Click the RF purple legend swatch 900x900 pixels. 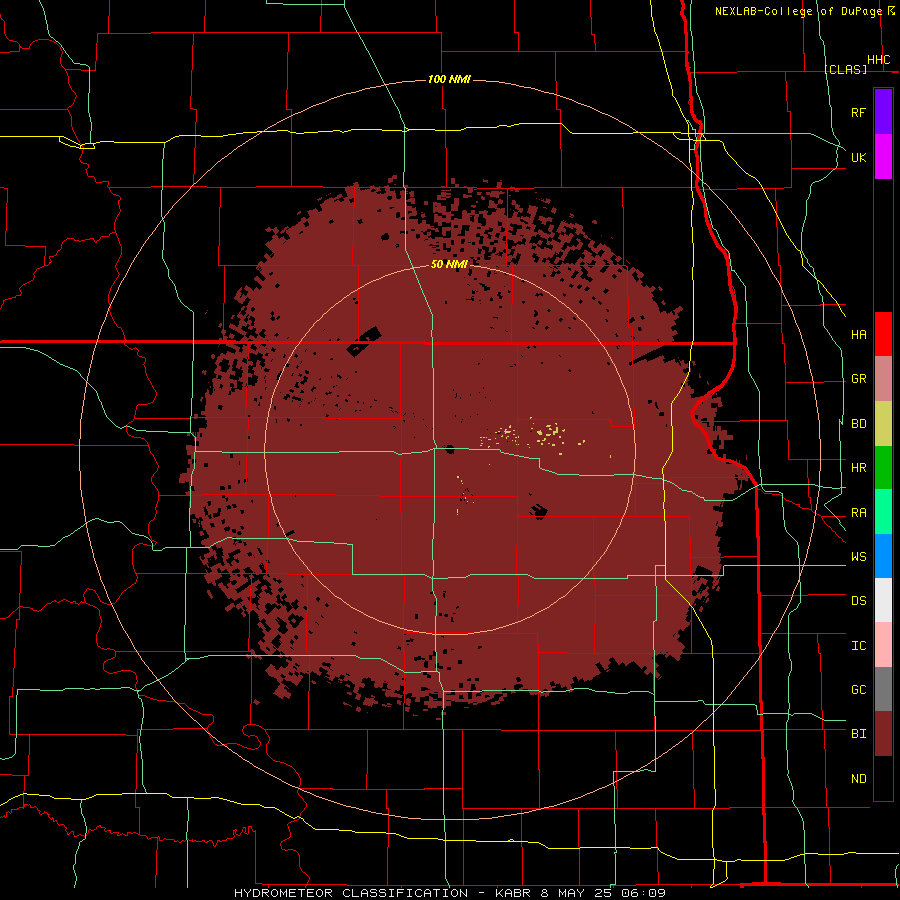(883, 112)
